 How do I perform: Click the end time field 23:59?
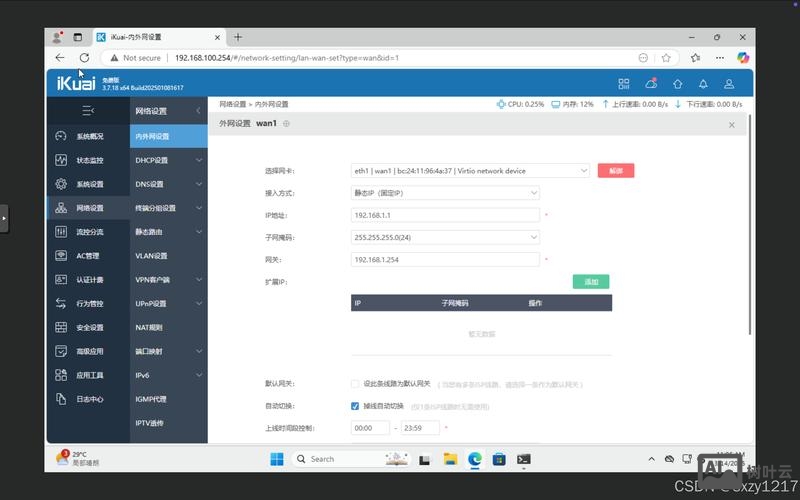pos(420,428)
